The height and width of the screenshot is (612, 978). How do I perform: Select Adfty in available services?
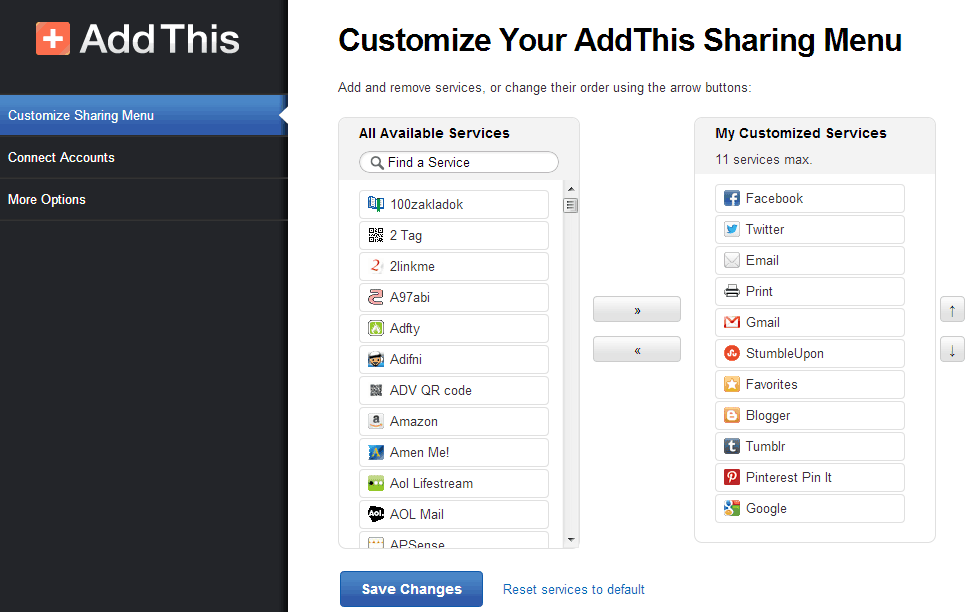click(x=454, y=328)
